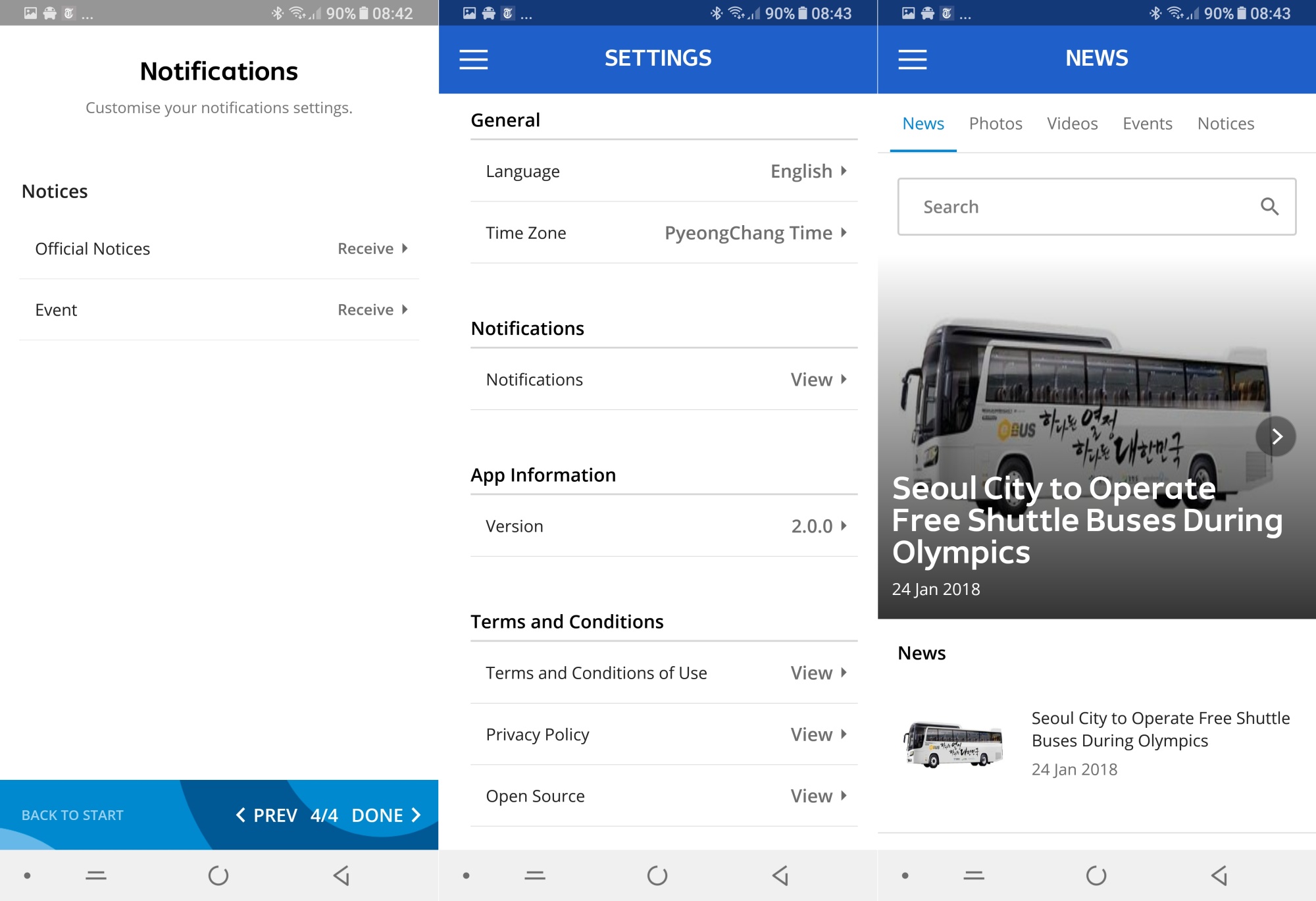Open recents icon on Notifications screen navbar

point(96,875)
